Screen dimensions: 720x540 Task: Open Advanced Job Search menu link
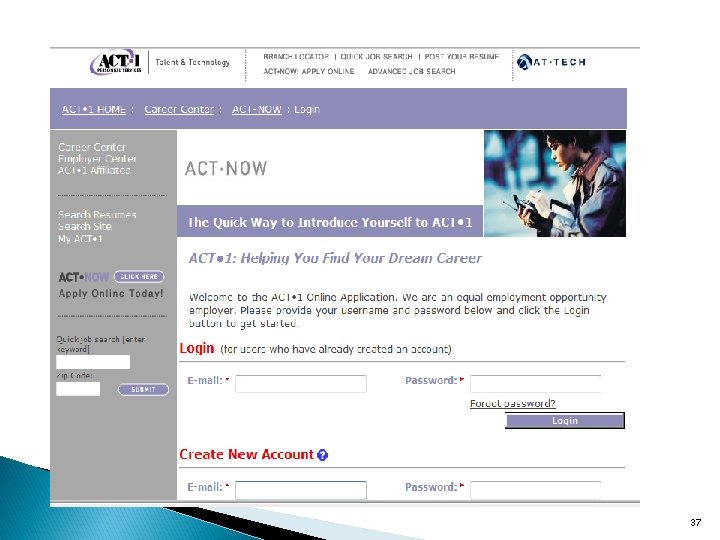(x=411, y=71)
